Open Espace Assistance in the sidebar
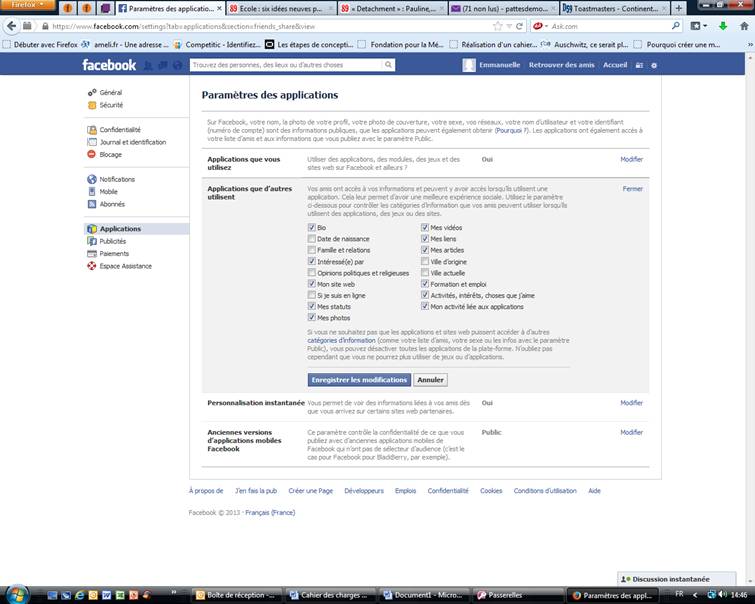Screen dimensions: 755x604 tap(125, 266)
